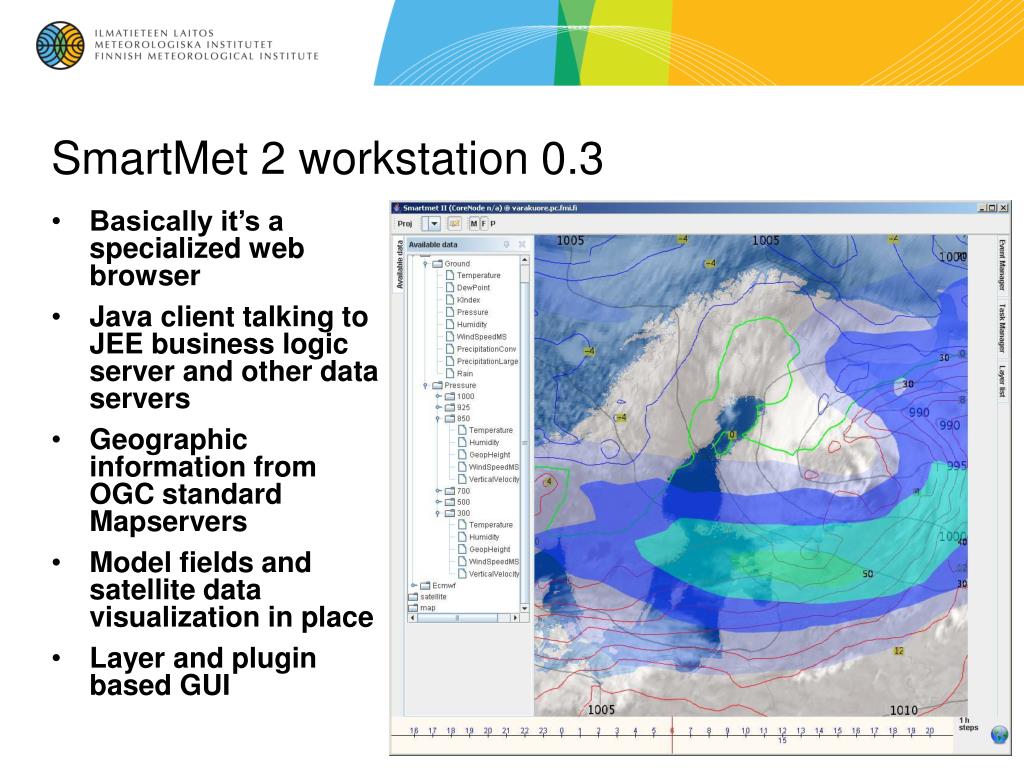1024x768 pixels.
Task: Click the yellow map icon in toolbar
Action: (454, 223)
